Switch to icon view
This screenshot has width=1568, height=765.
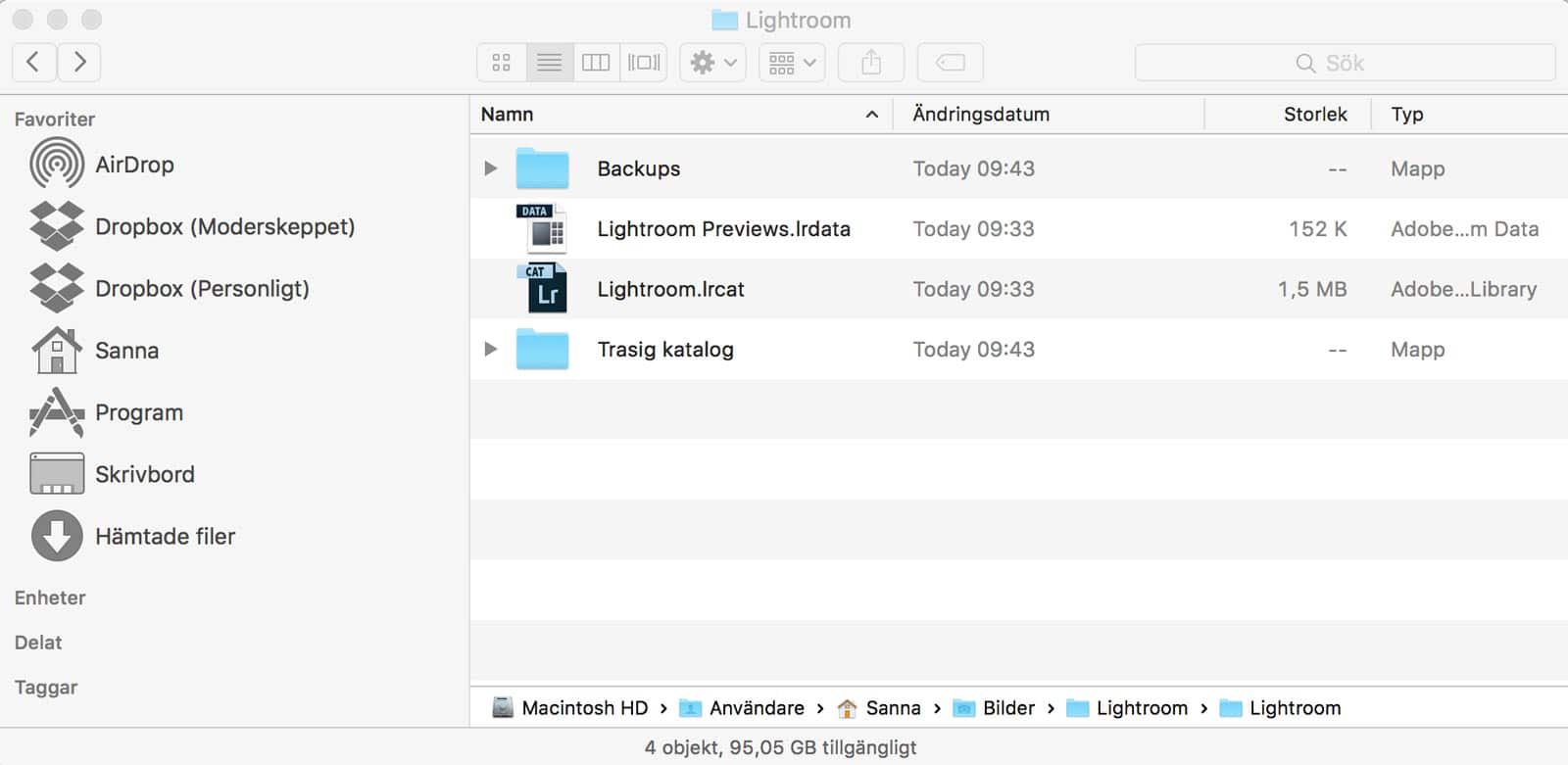(502, 63)
